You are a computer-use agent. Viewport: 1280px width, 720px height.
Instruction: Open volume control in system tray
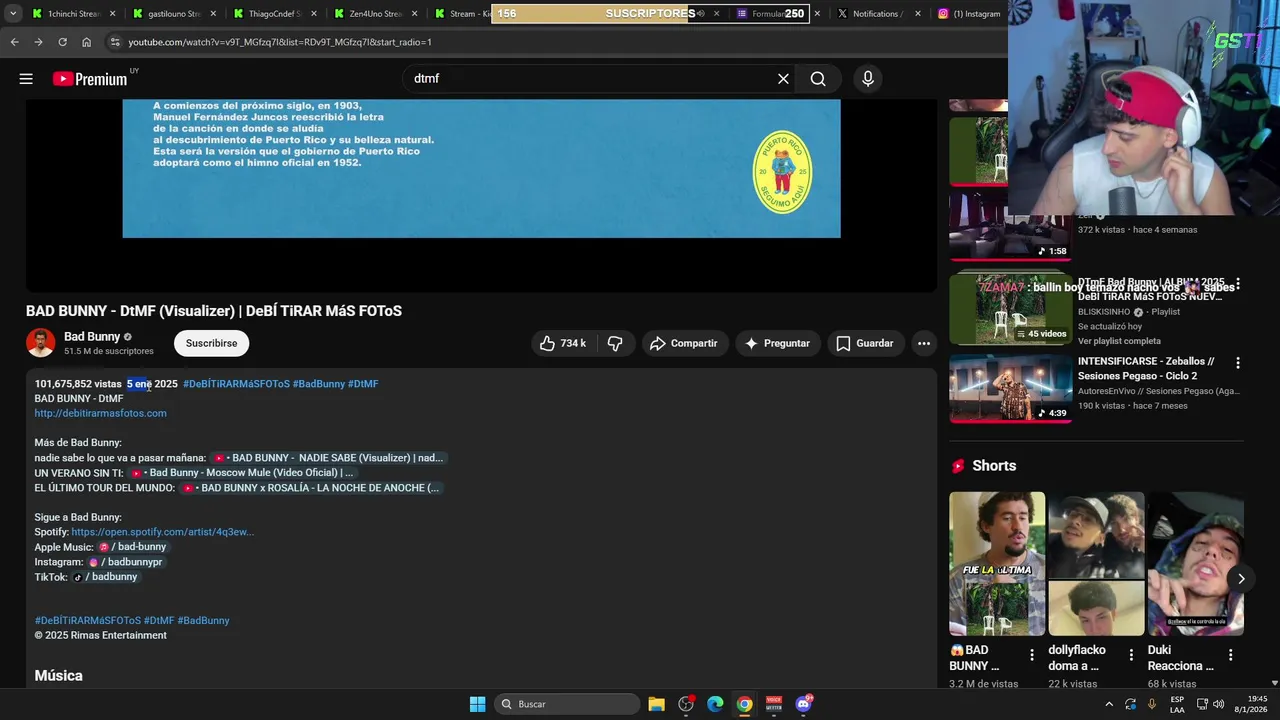[x=1219, y=704]
